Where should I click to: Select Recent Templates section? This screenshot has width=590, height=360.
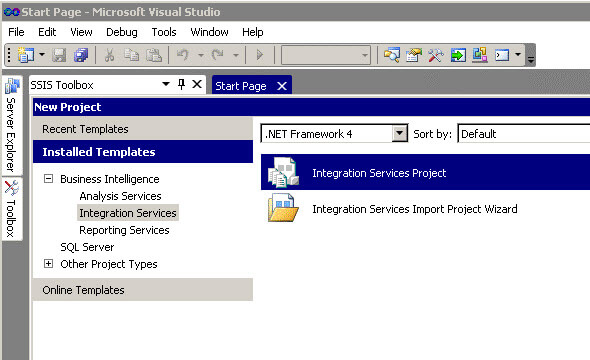[x=143, y=129]
